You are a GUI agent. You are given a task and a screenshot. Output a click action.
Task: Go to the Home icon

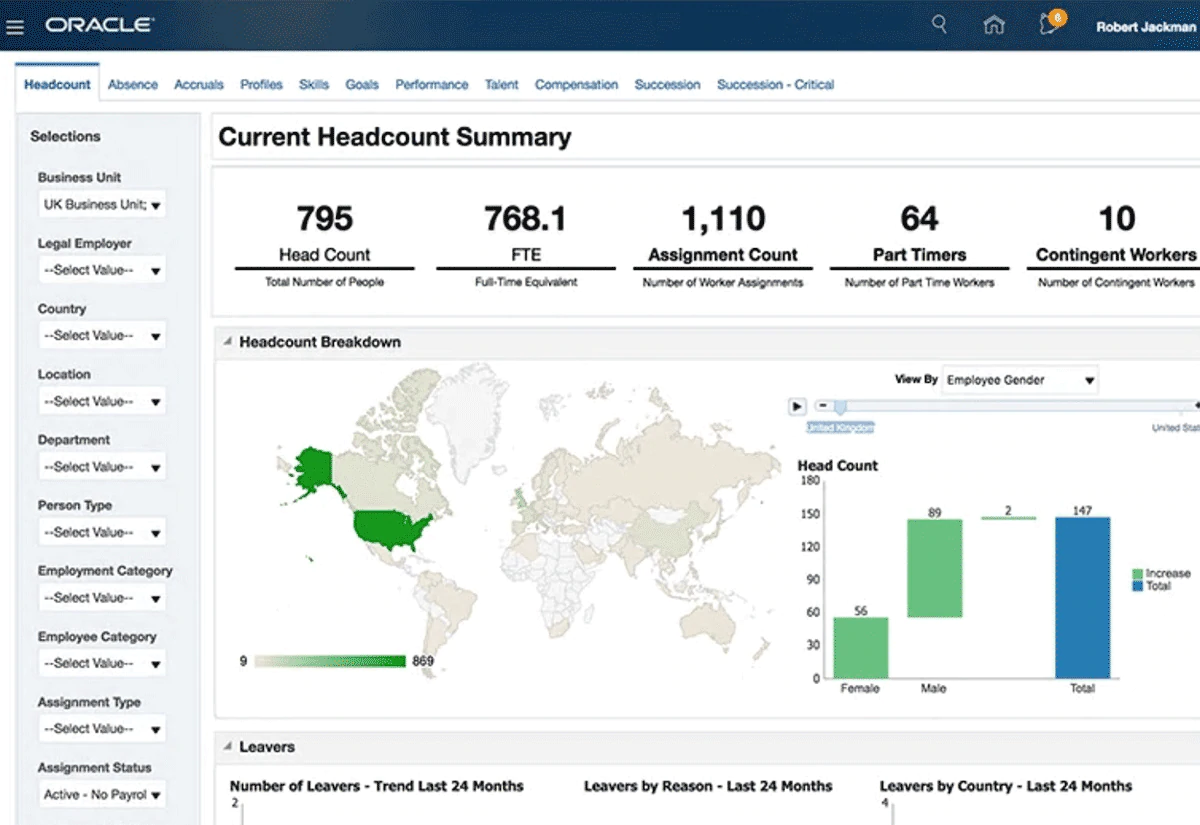(x=994, y=26)
